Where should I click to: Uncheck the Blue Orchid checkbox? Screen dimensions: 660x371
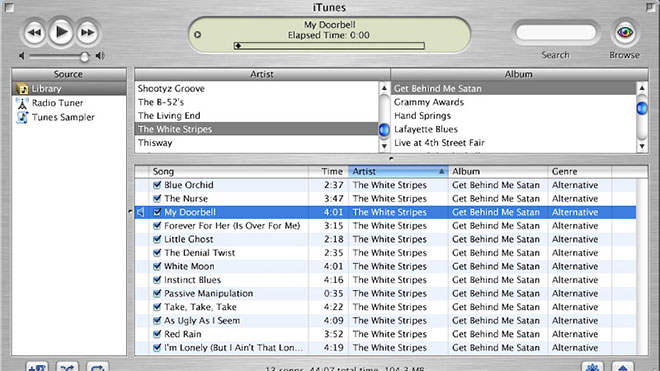157,185
